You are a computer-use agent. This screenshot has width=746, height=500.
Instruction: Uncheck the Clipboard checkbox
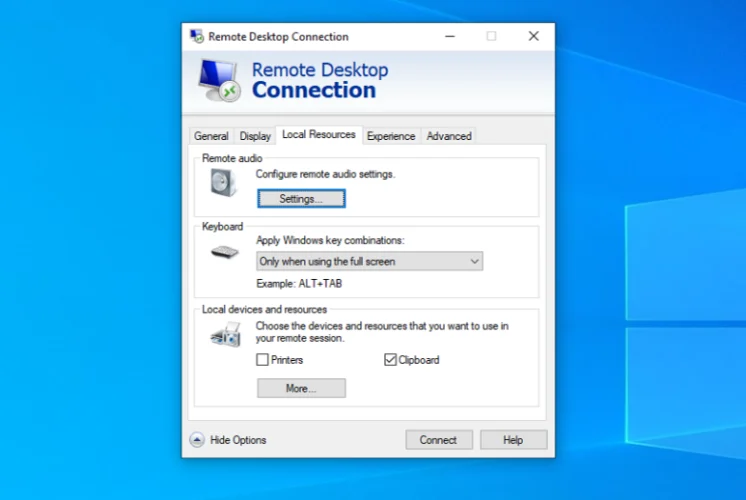point(390,360)
